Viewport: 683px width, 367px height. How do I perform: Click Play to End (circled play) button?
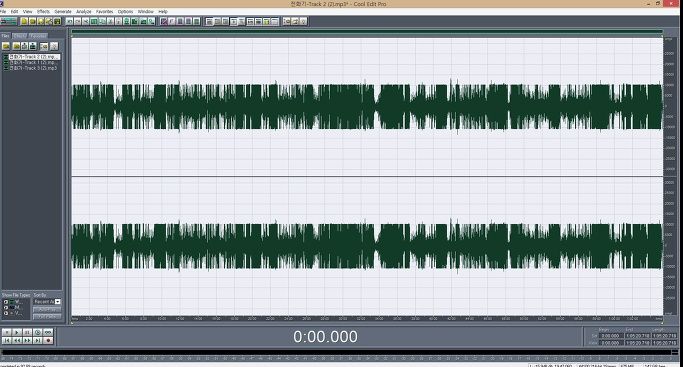click(x=38, y=332)
